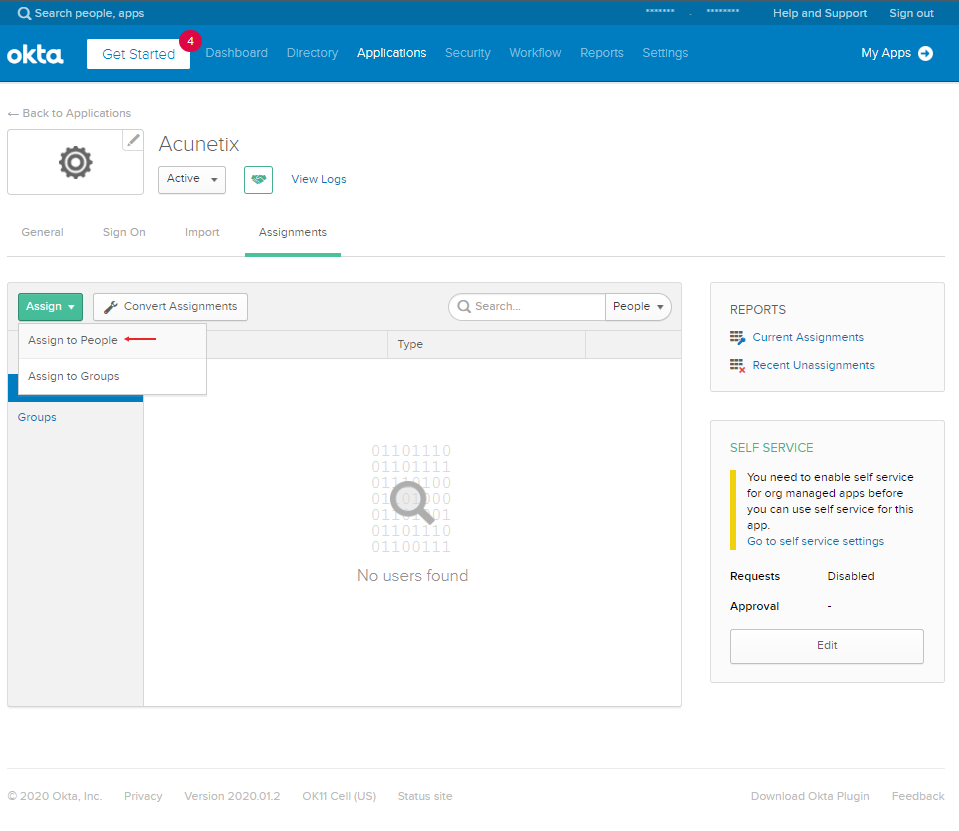959x831 pixels.
Task: Click the View Logs link
Action: (319, 179)
